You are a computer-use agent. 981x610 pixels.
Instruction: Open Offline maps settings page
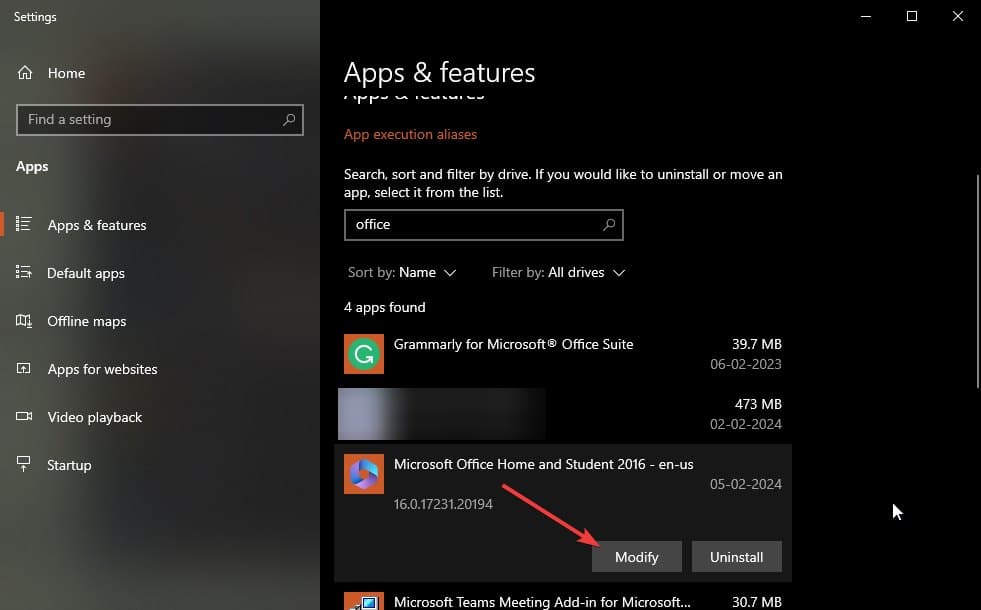(x=86, y=321)
